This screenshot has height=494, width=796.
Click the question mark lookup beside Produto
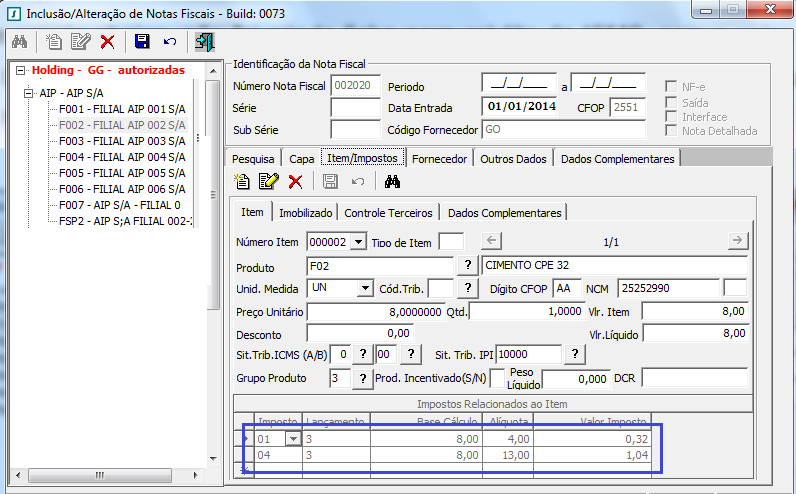[x=467, y=265]
